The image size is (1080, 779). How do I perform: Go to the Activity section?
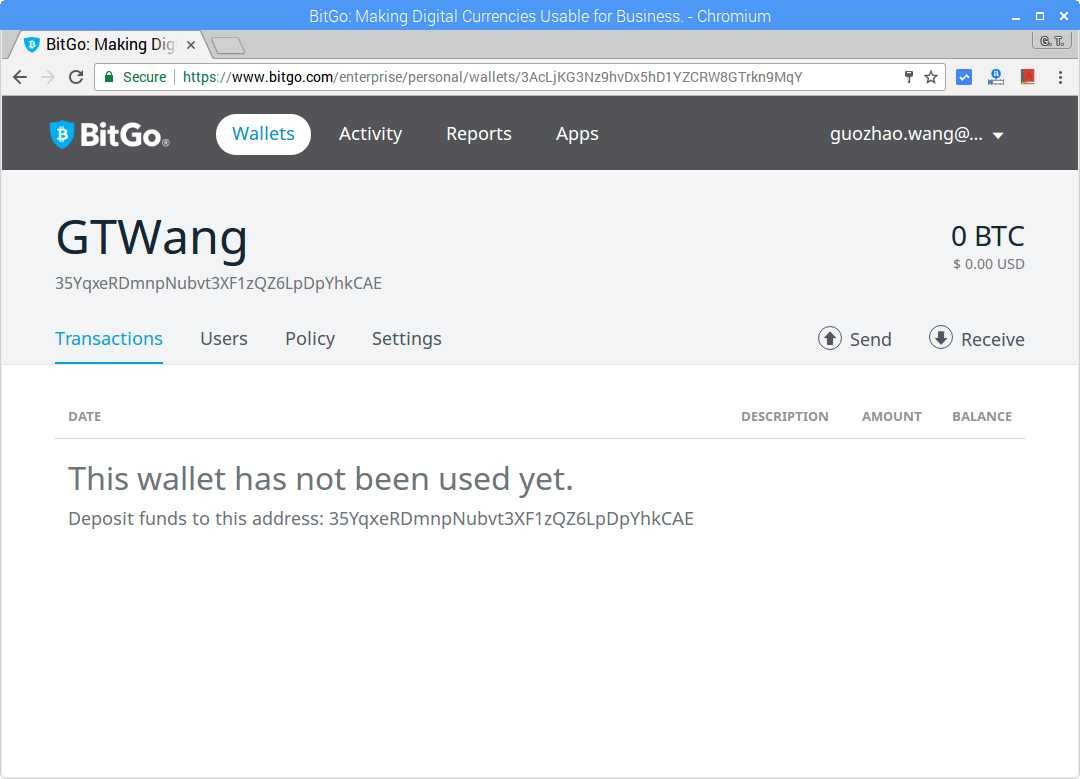pos(370,134)
